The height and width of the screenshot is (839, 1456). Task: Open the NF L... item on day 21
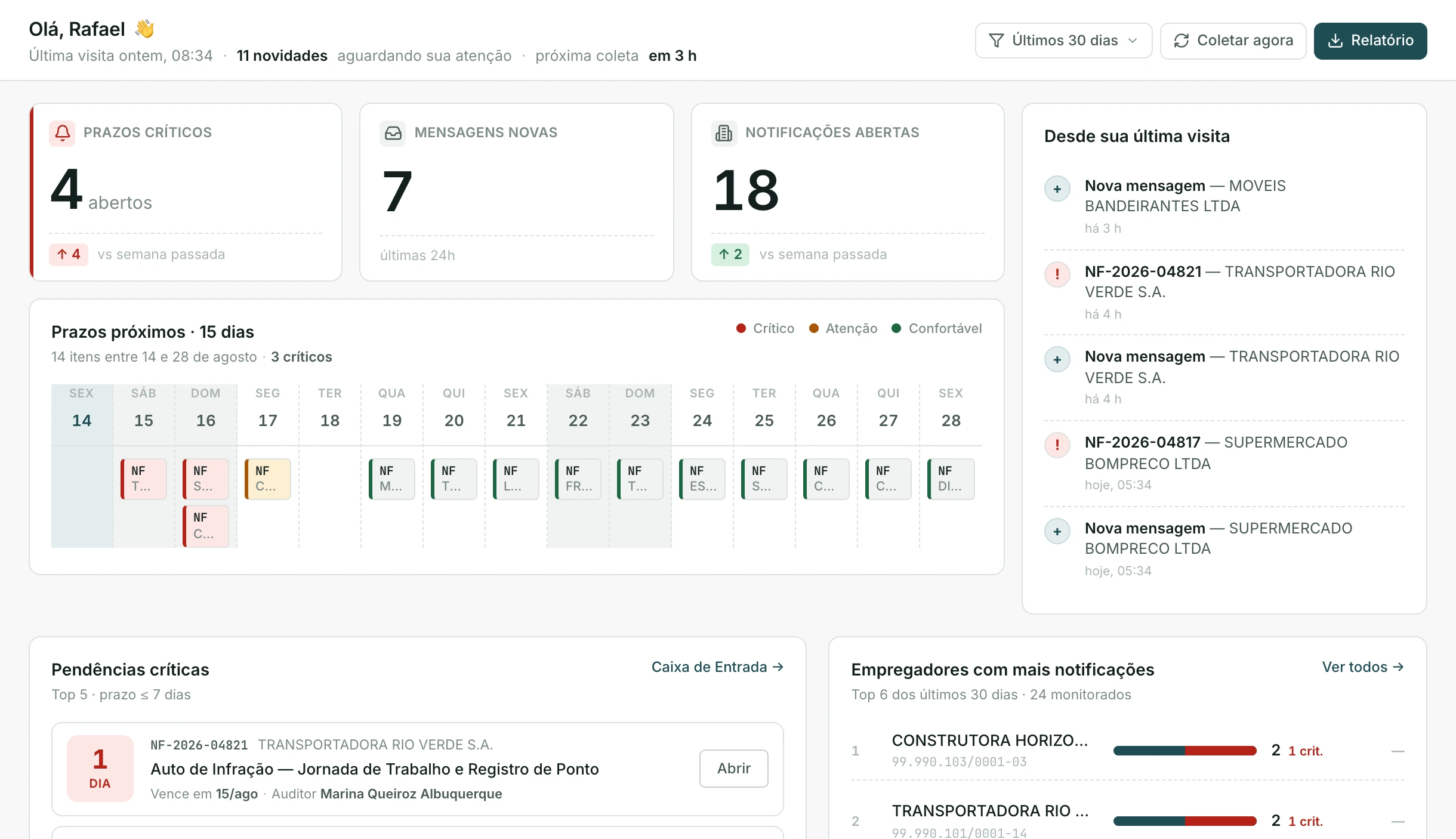coord(516,479)
